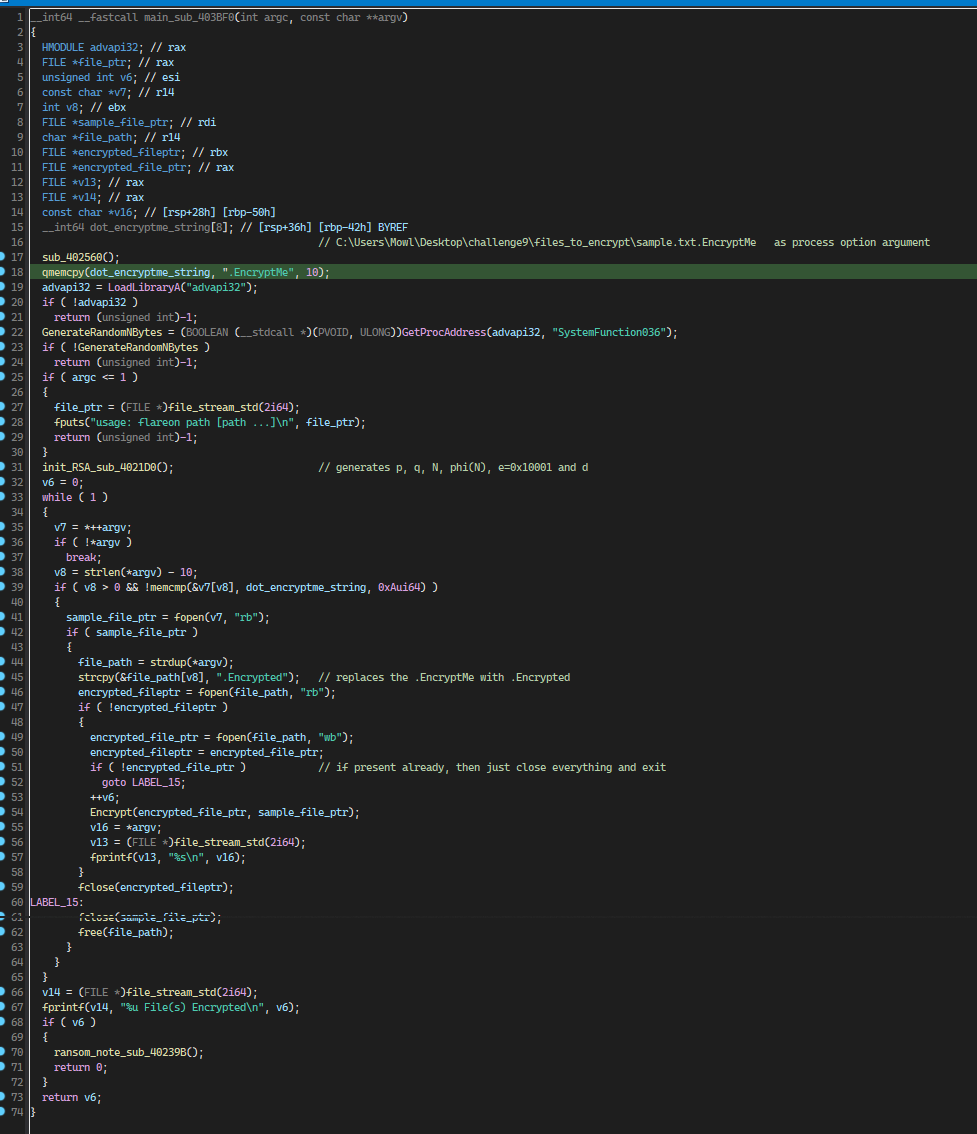
Task: Click the fclose(encrypted_fileptr) call
Action: [155, 887]
